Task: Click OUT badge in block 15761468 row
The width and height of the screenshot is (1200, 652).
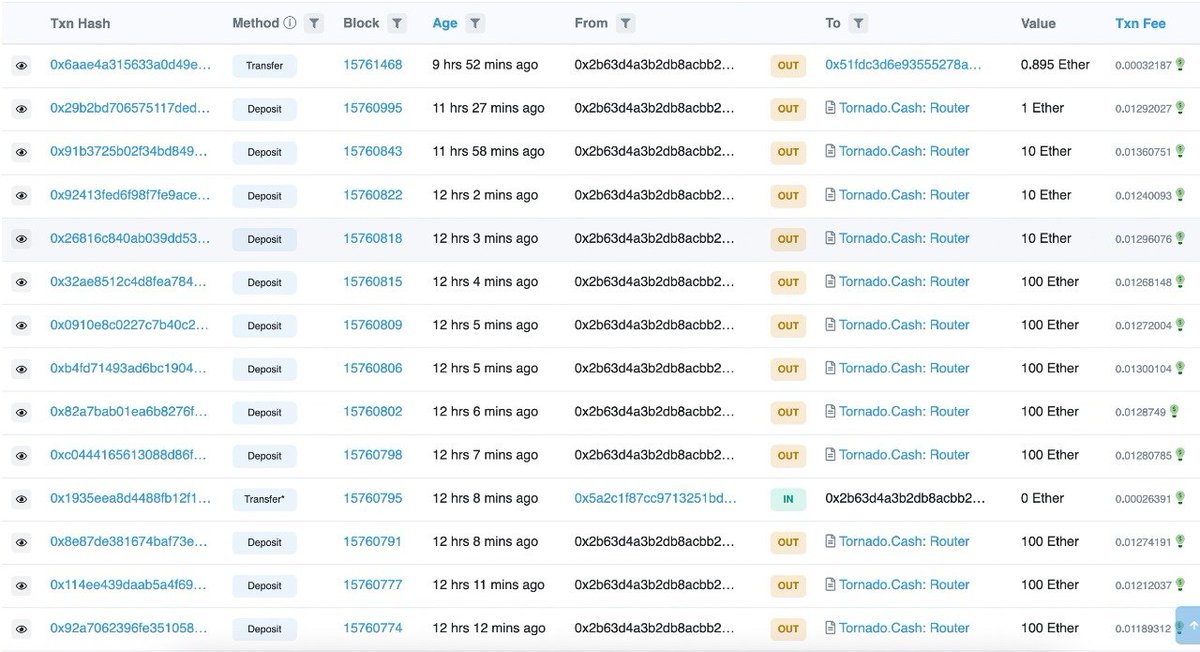Action: [788, 66]
